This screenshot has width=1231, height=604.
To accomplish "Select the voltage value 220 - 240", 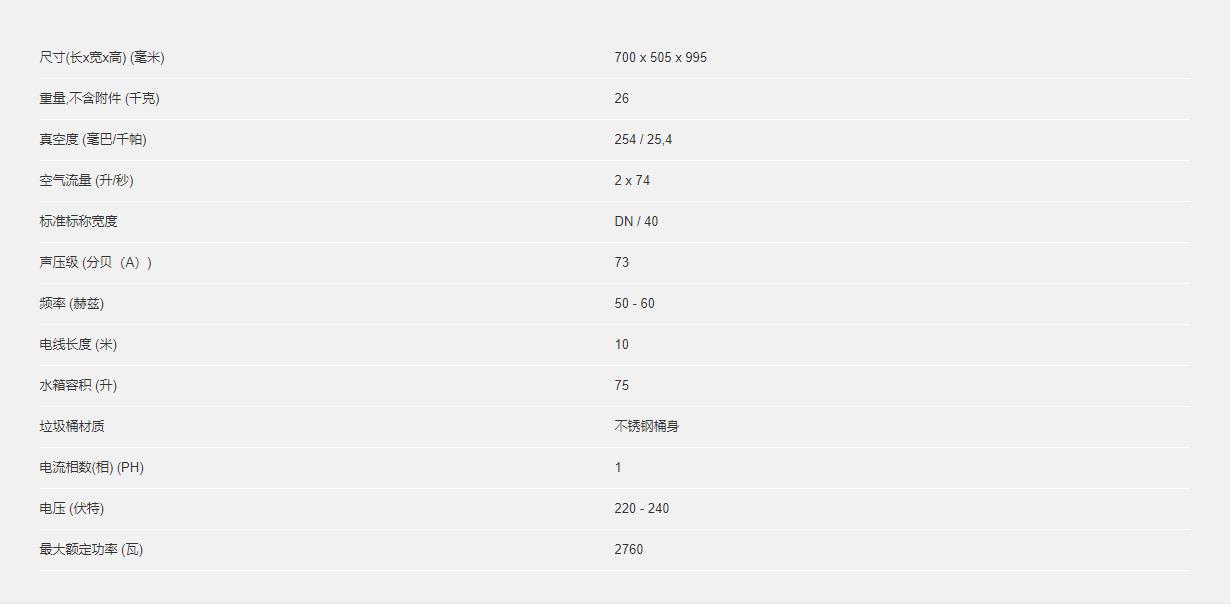I will tap(642, 508).
